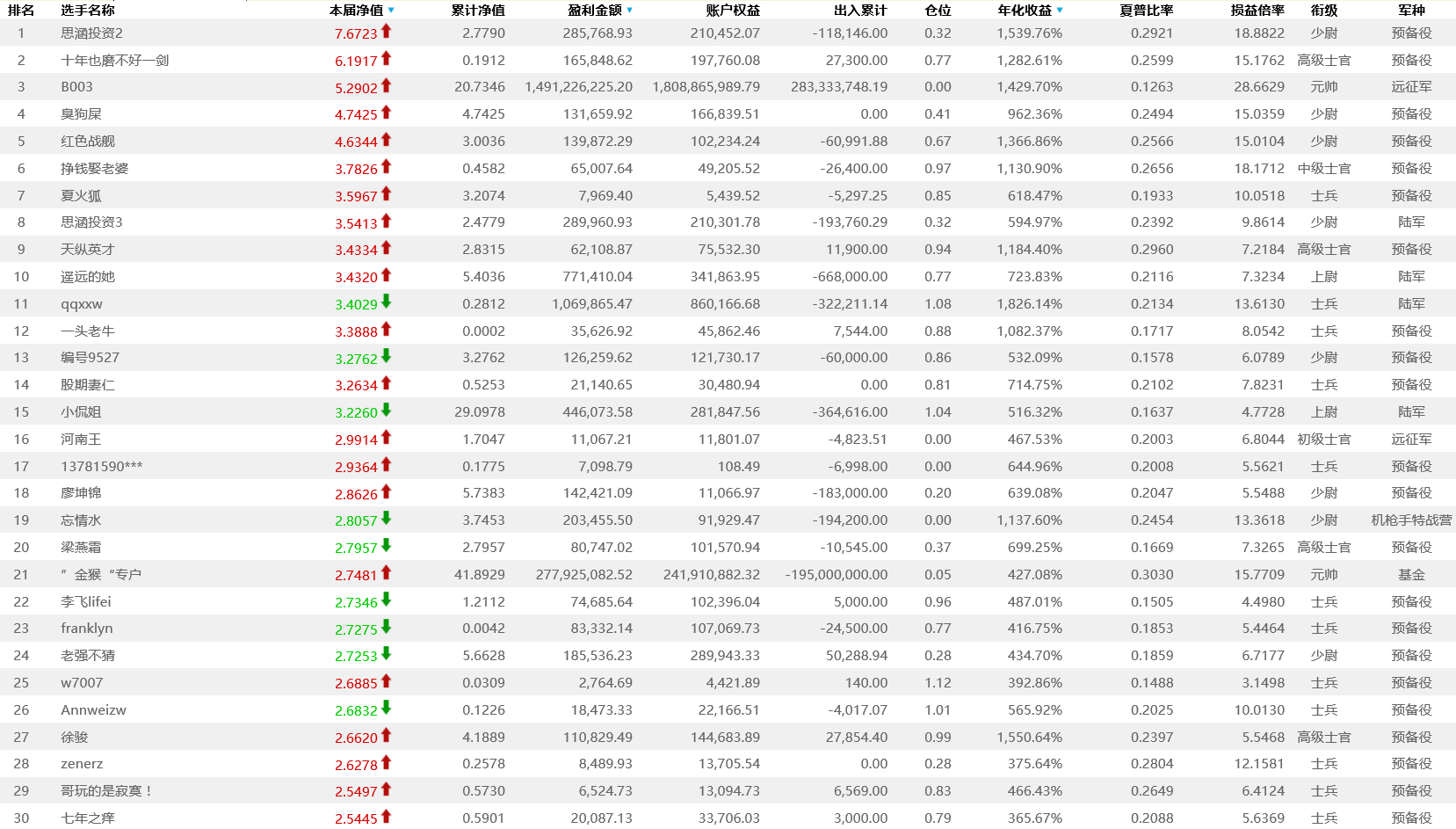Click the 排名 column header

21,11
